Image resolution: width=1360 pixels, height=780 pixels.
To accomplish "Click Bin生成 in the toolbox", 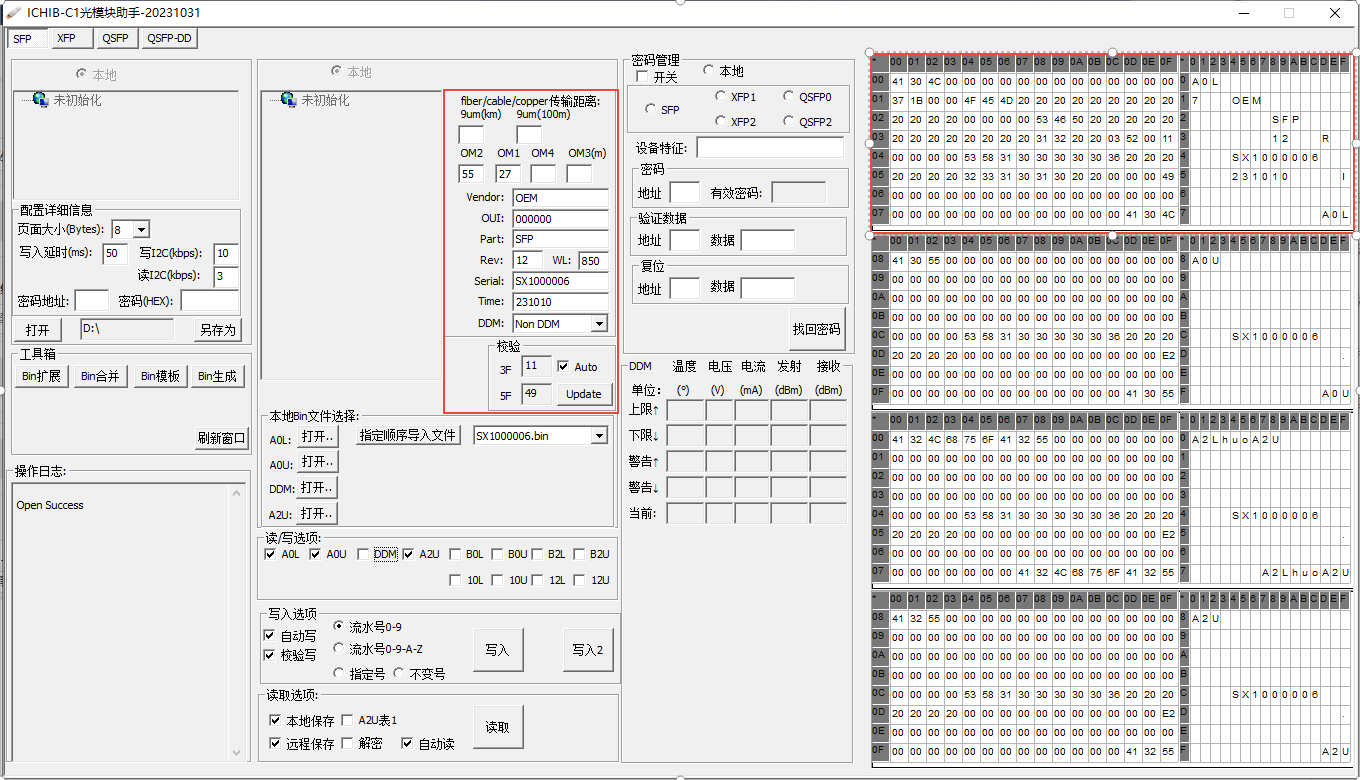I will click(217, 376).
